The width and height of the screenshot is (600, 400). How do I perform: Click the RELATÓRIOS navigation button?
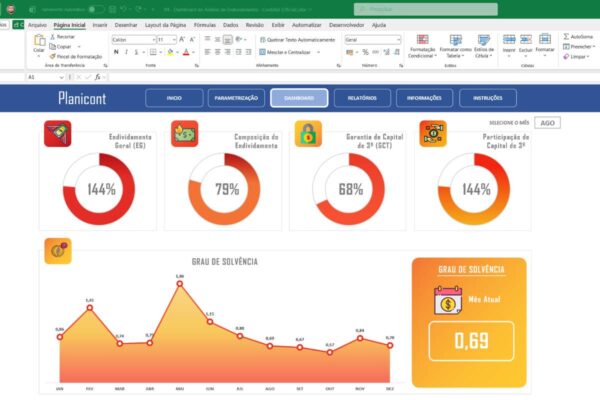click(x=362, y=98)
